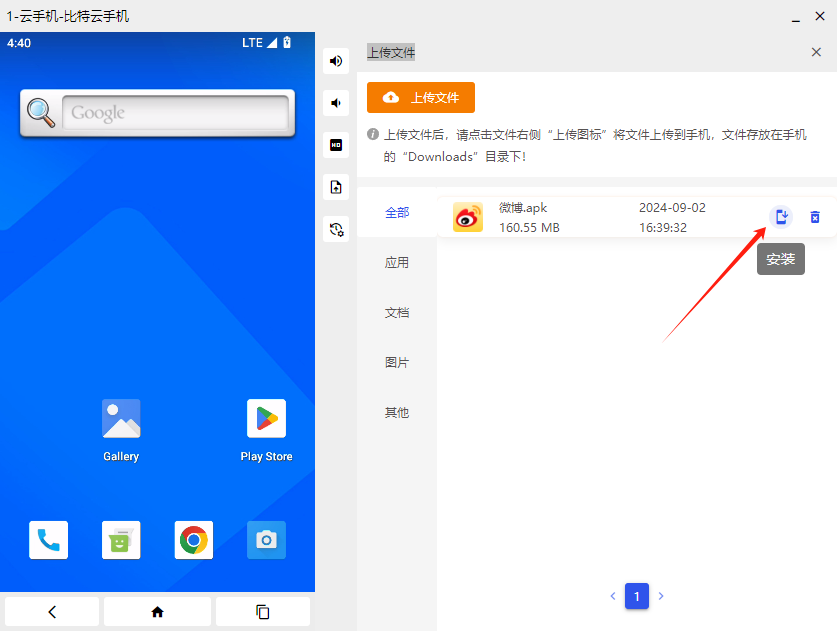Click the 160.55 MB file size text

pos(529,227)
